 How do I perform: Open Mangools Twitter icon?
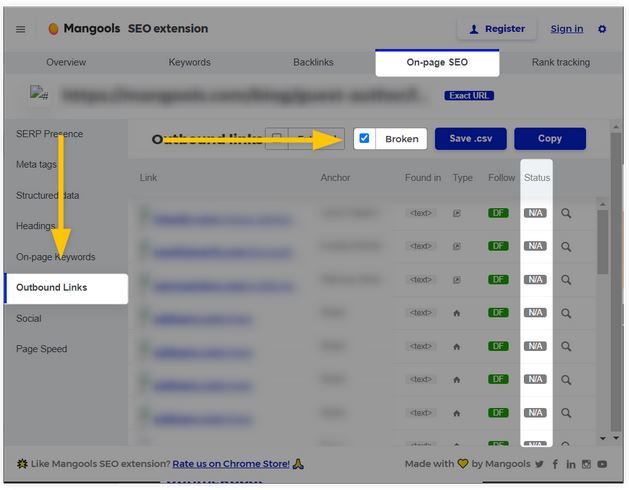pyautogui.click(x=539, y=464)
